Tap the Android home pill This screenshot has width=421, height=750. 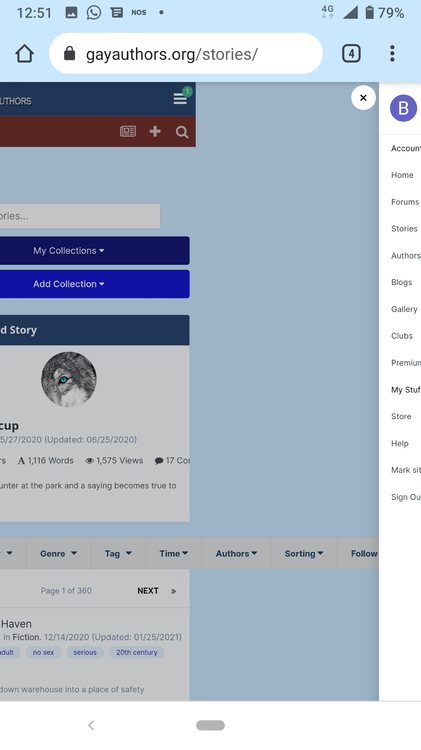[210, 725]
